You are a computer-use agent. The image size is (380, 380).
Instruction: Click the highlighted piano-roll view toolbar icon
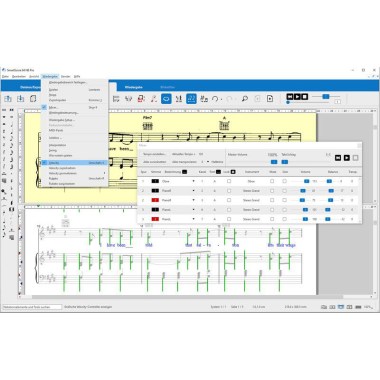coord(191,99)
